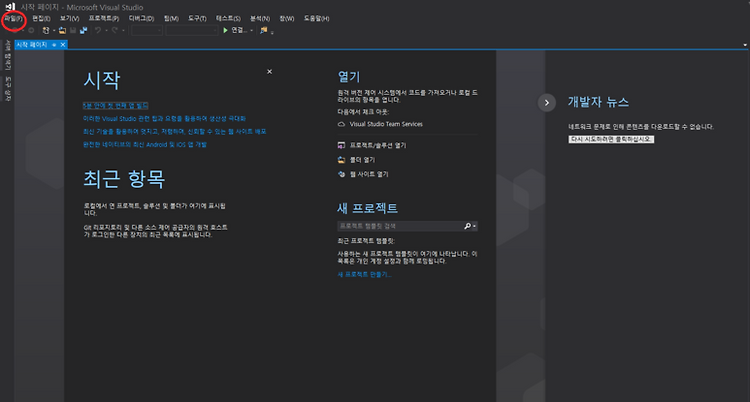Open the solution configurations combo box

tap(147, 30)
